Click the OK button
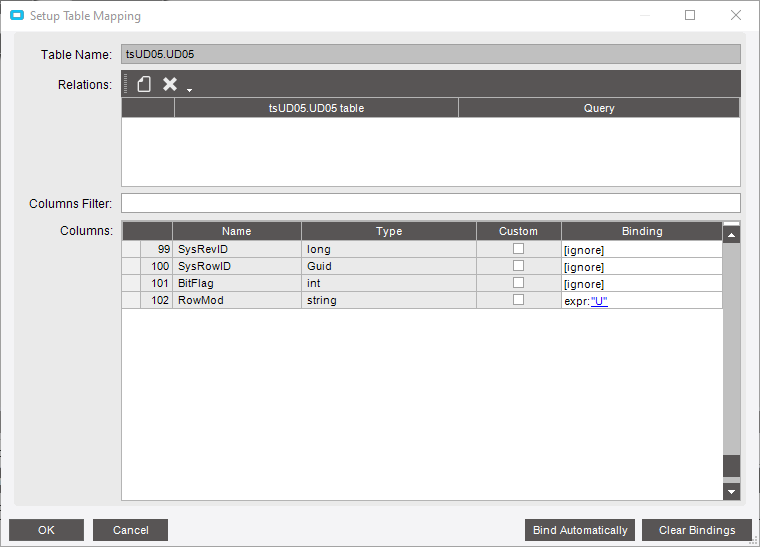 point(47,530)
